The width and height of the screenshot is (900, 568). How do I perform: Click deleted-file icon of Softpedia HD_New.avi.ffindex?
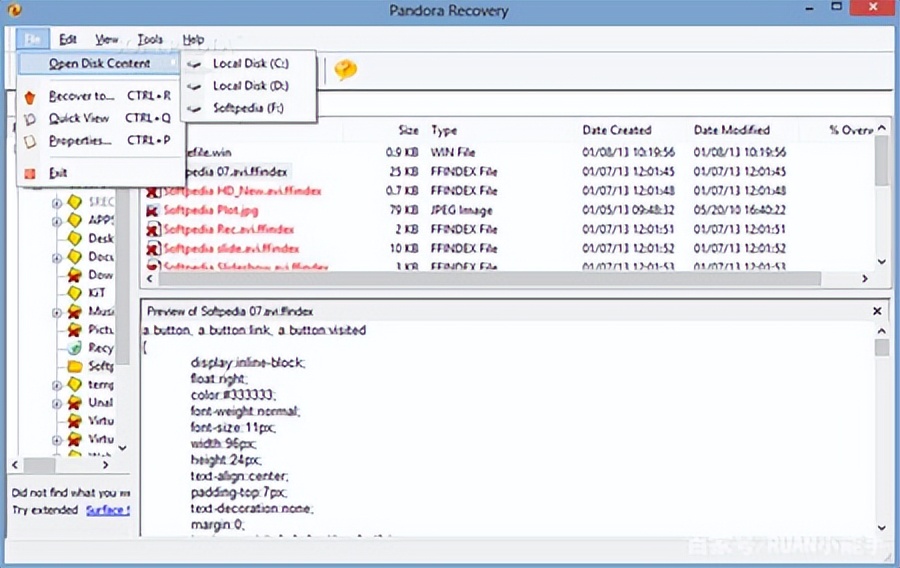tap(153, 191)
